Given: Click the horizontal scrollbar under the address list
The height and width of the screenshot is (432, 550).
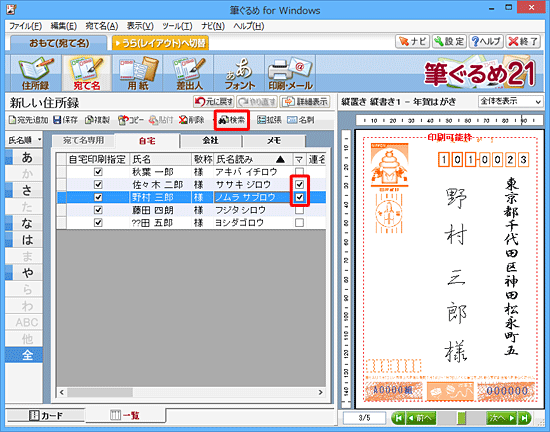Looking at the screenshot, I should (x=191, y=392).
